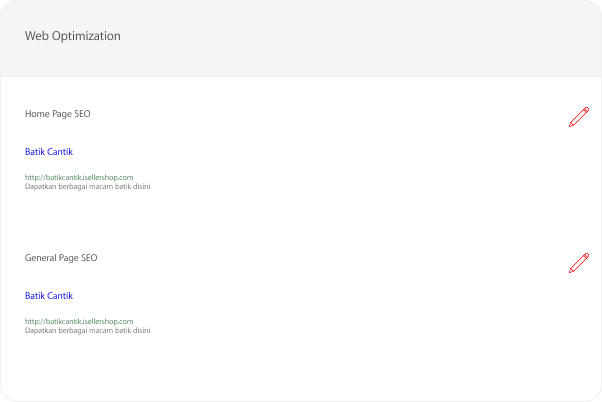Click "Dapatkan berbagai macam batik disini" under Home Page

pos(88,186)
